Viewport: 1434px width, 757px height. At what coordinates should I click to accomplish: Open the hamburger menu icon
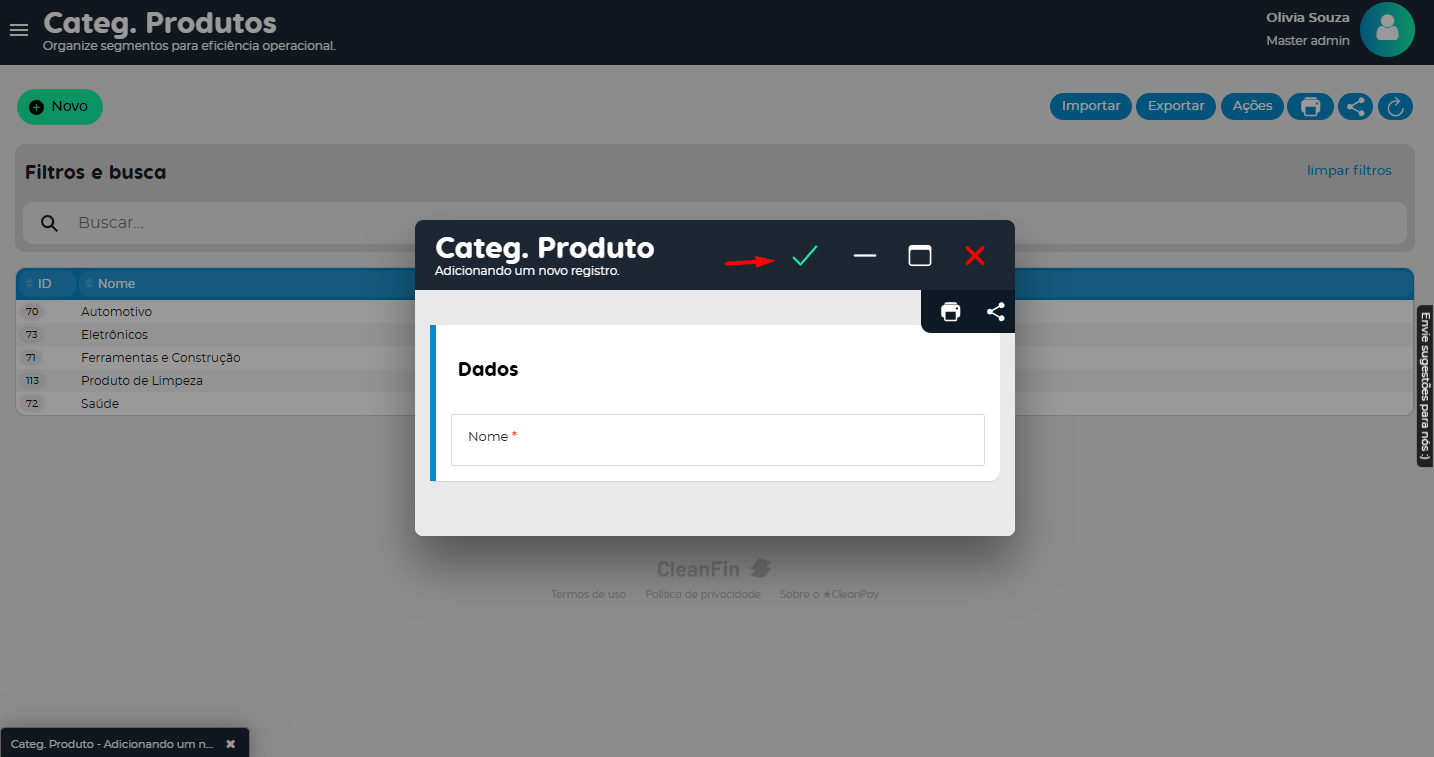[19, 30]
